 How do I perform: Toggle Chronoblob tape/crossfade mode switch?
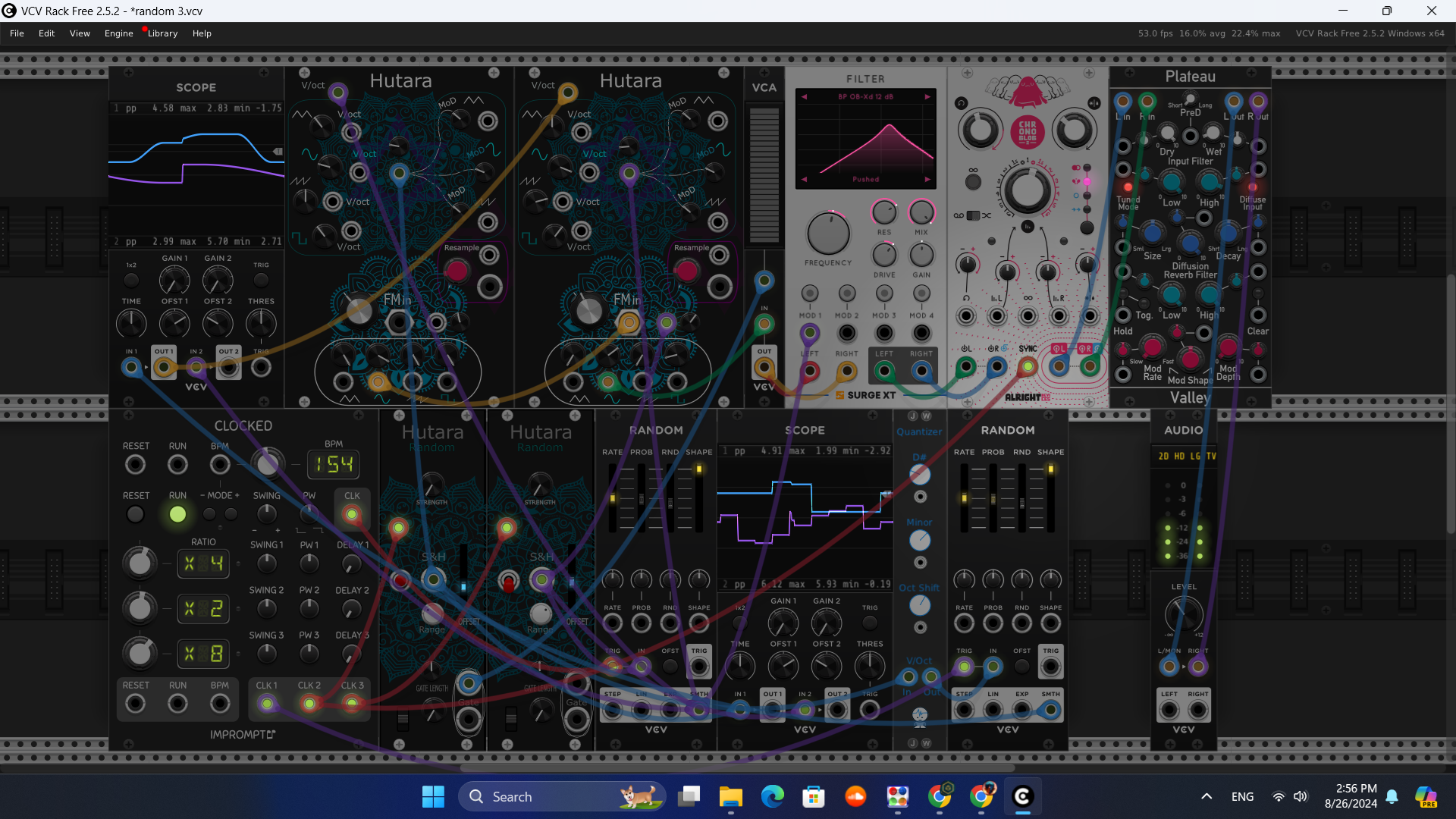[973, 215]
